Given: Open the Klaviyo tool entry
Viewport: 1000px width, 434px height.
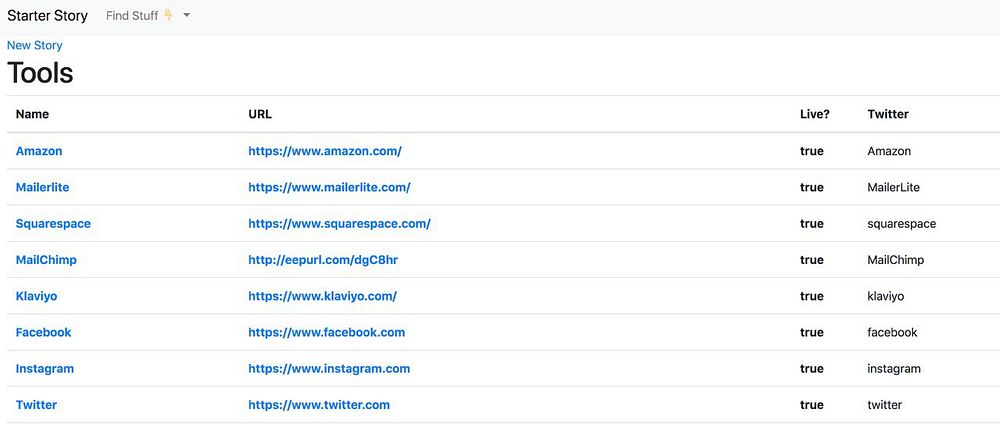Looking at the screenshot, I should pyautogui.click(x=38, y=296).
